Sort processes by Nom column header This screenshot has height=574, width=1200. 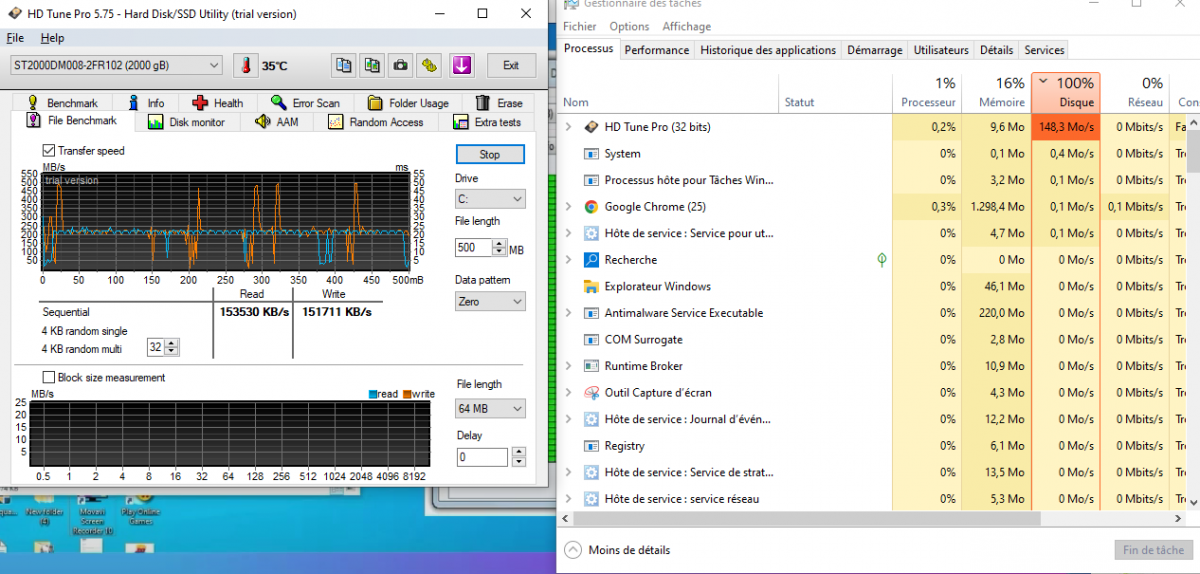pyautogui.click(x=670, y=92)
